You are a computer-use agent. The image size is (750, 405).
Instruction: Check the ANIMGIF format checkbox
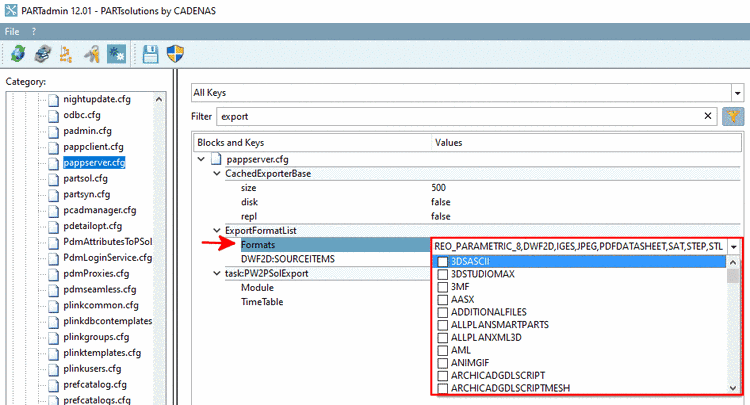coord(443,363)
